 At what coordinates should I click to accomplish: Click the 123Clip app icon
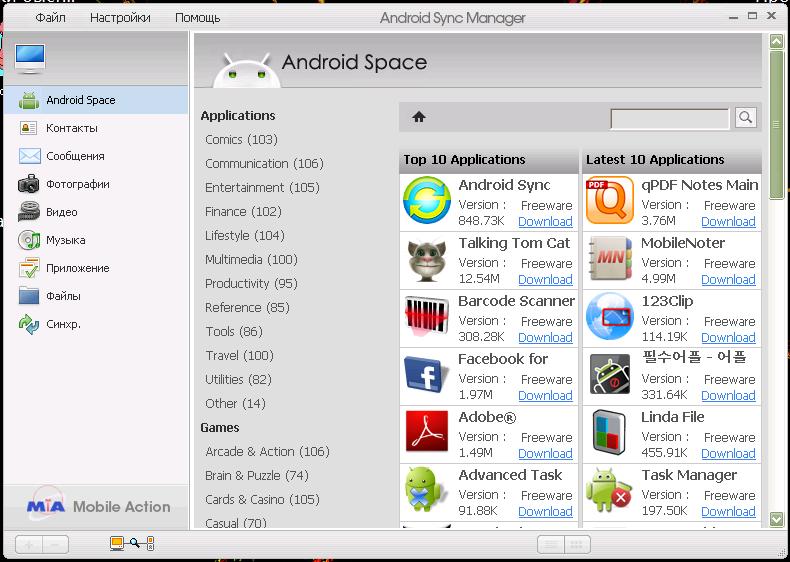tap(610, 317)
